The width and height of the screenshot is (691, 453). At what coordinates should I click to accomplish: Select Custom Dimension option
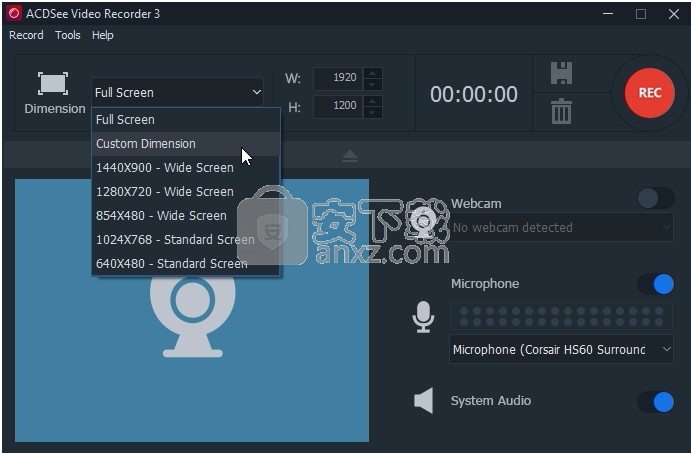pyautogui.click(x=186, y=144)
